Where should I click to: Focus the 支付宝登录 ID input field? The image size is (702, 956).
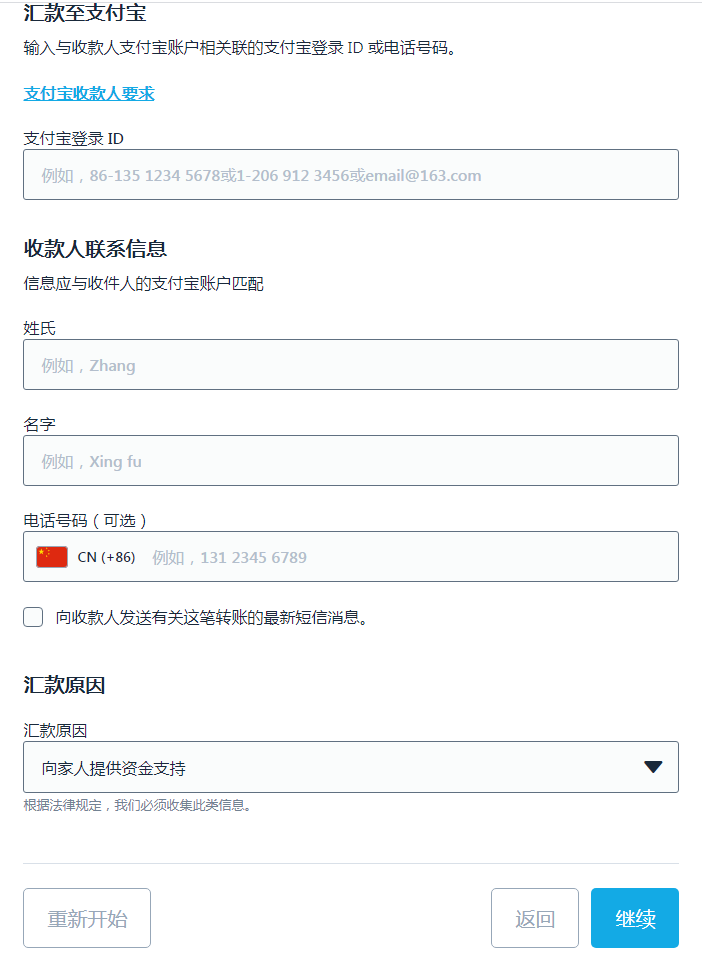(x=350, y=175)
